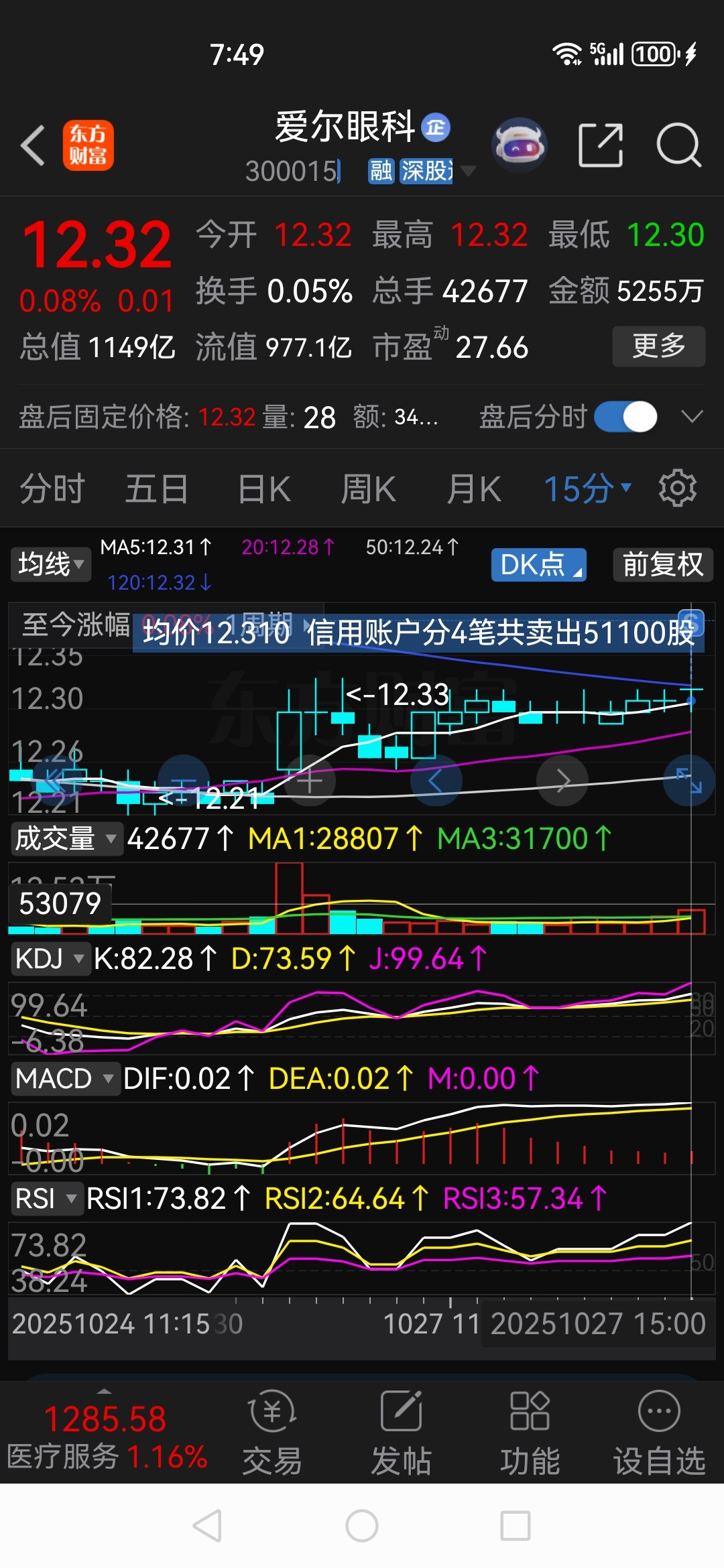Open dropdown arrow beside stock code
Image resolution: width=724 pixels, height=1568 pixels.
469,171
